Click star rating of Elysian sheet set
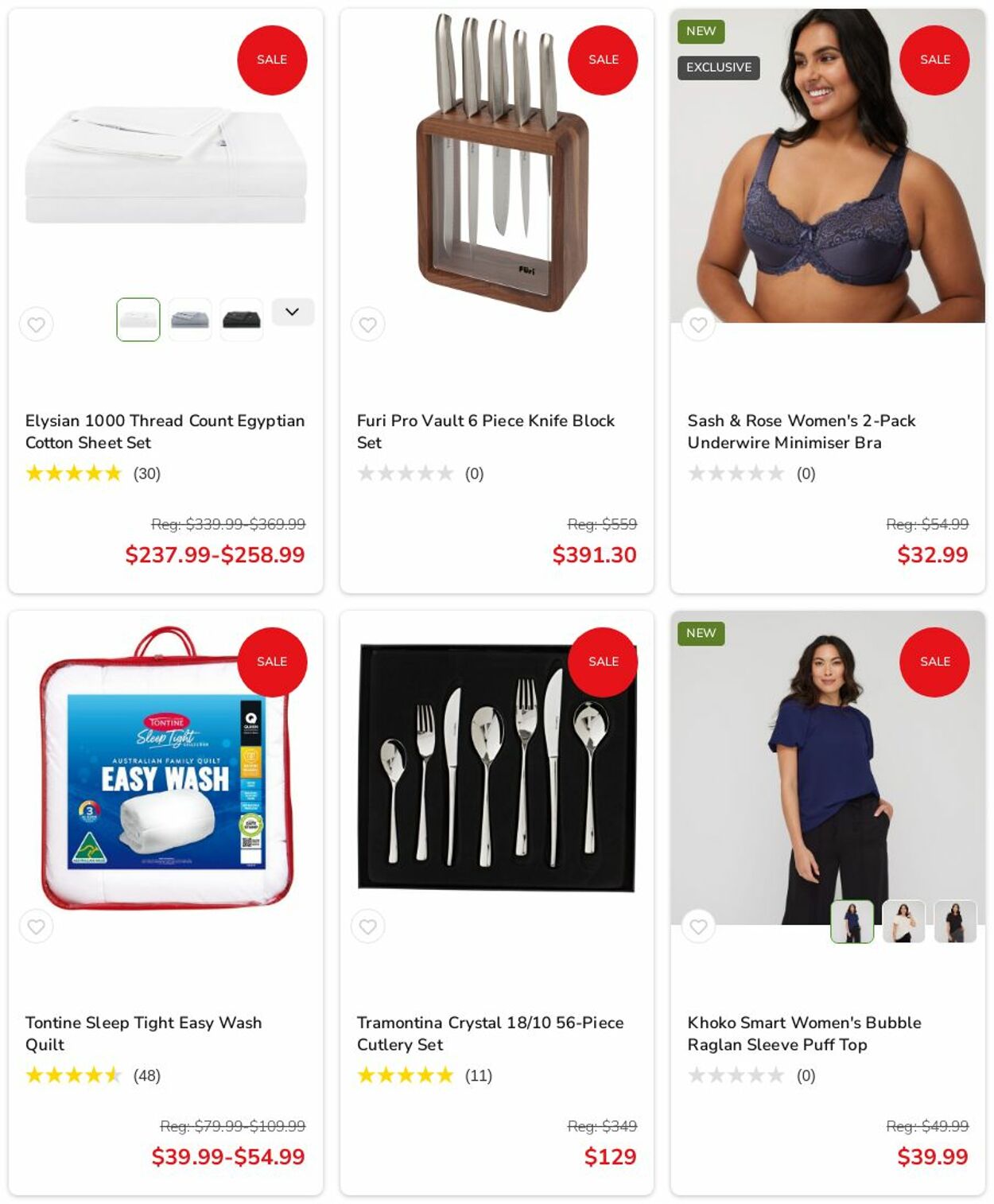Viewport: 994px width, 1204px height. click(74, 474)
